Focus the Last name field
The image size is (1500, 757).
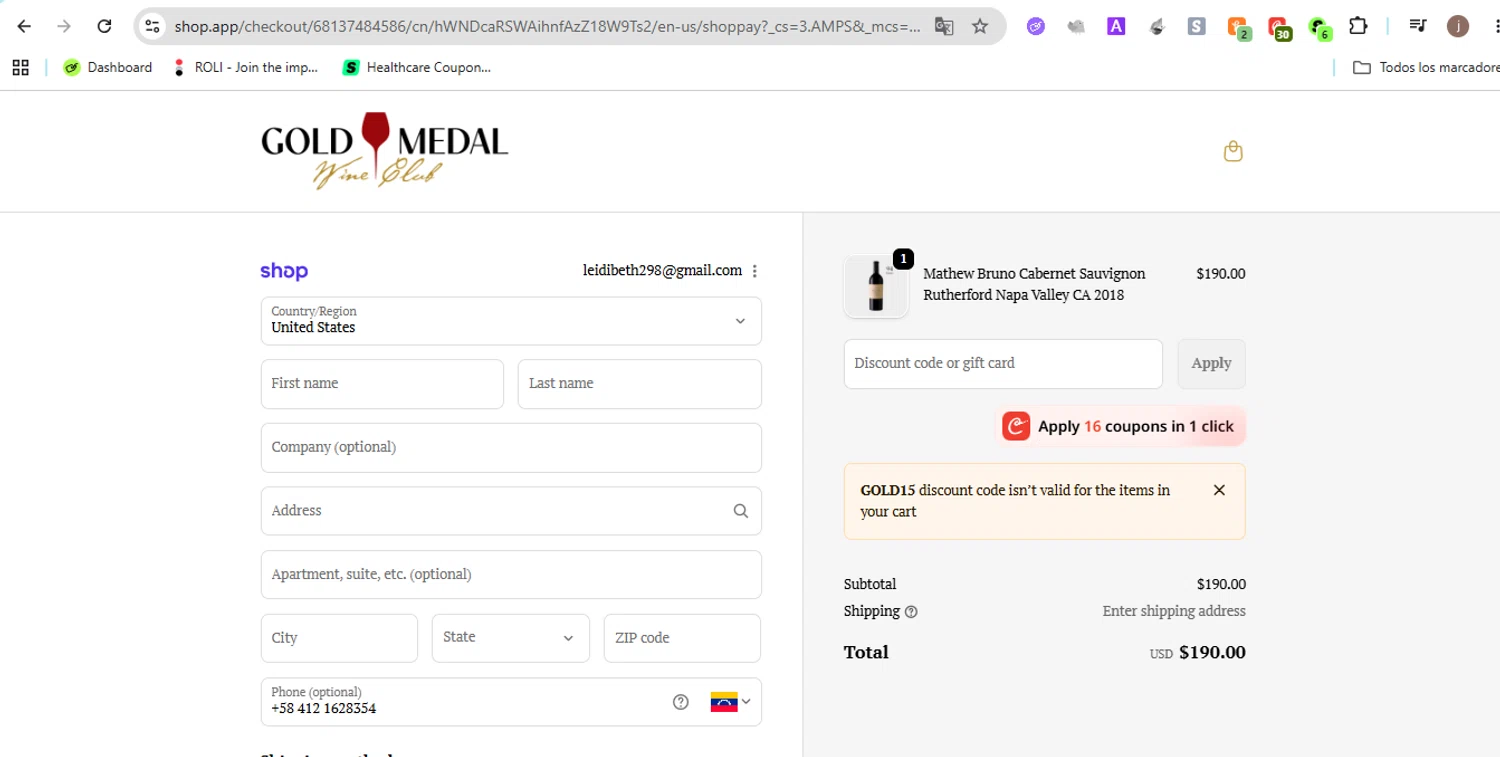639,384
